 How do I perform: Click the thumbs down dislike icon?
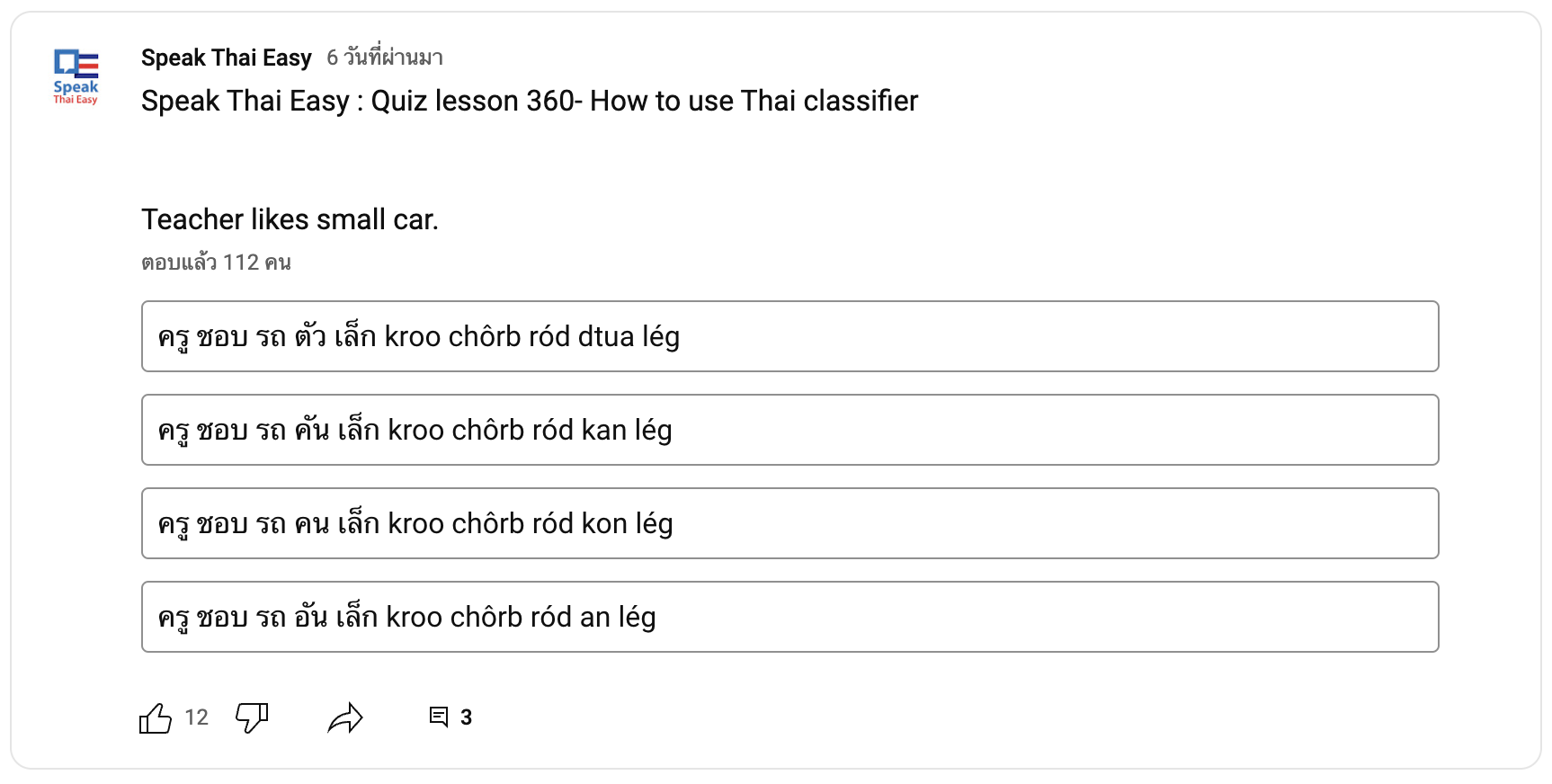coord(252,717)
